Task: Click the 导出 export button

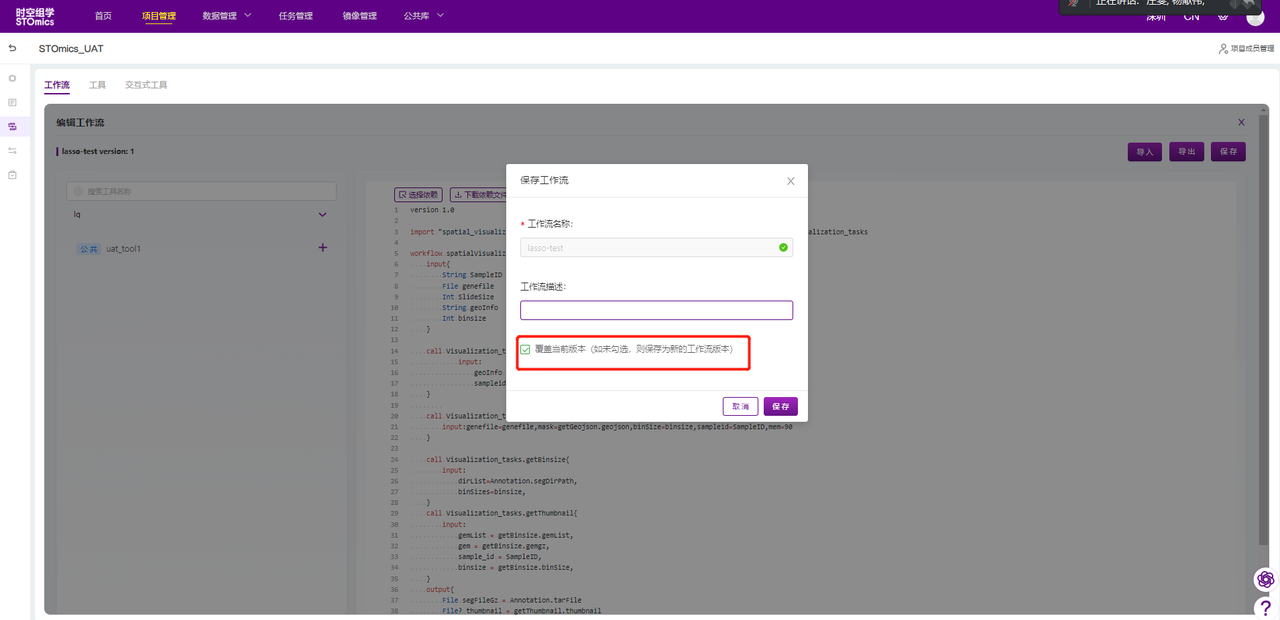Action: coord(1186,152)
